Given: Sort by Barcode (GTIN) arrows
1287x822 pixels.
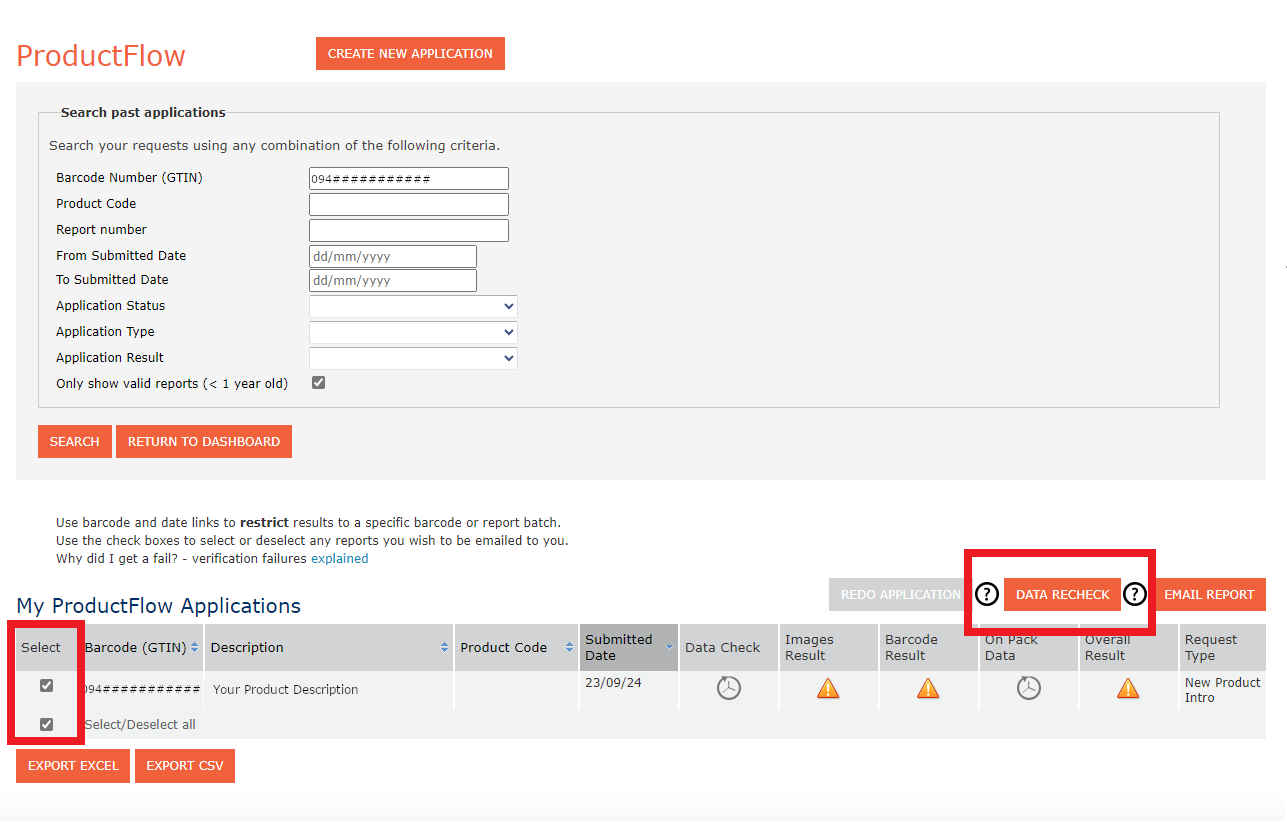Looking at the screenshot, I should 195,648.
